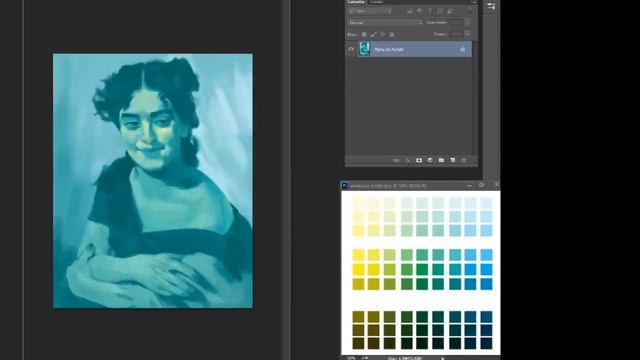
Task: Create new fill or adjustment layer
Action: point(430,160)
